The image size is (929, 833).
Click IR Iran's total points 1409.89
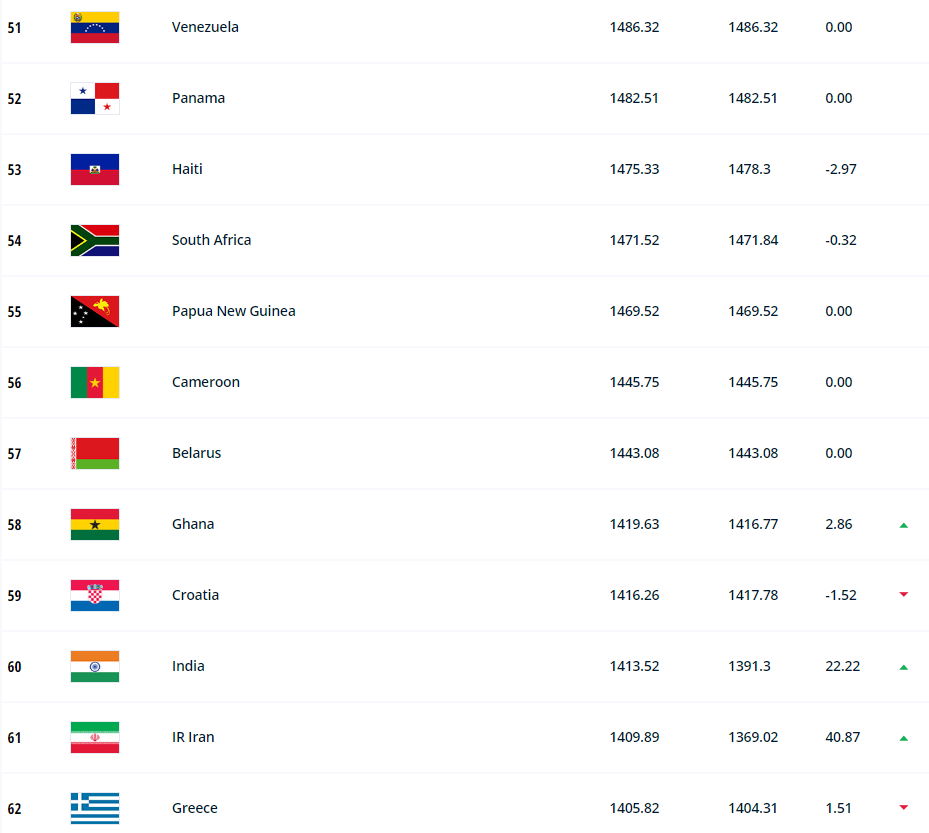(x=634, y=737)
